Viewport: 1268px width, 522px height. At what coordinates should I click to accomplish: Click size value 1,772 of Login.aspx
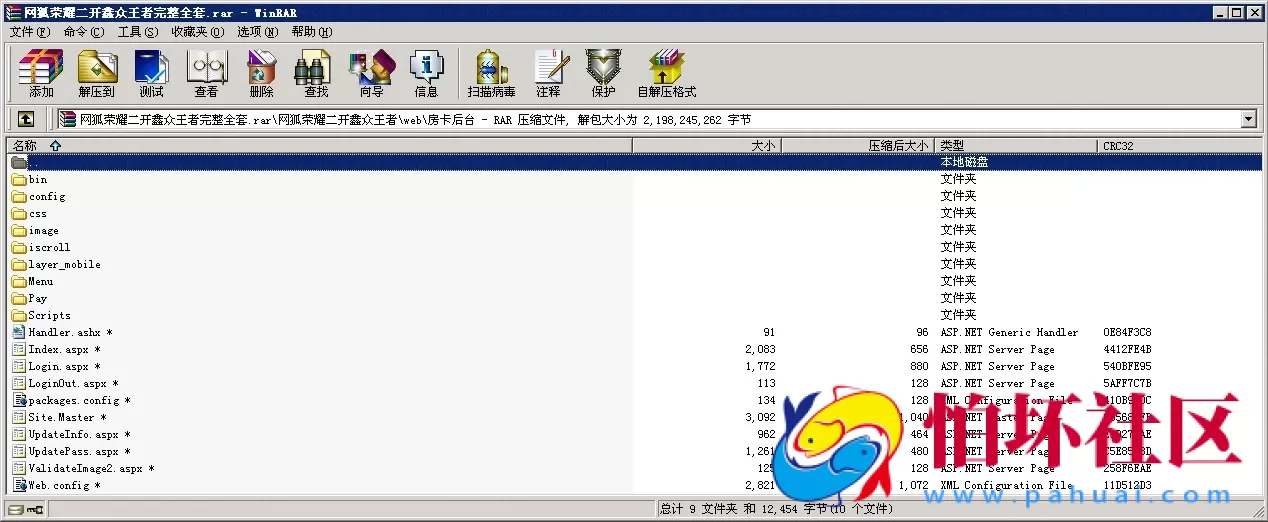(760, 367)
